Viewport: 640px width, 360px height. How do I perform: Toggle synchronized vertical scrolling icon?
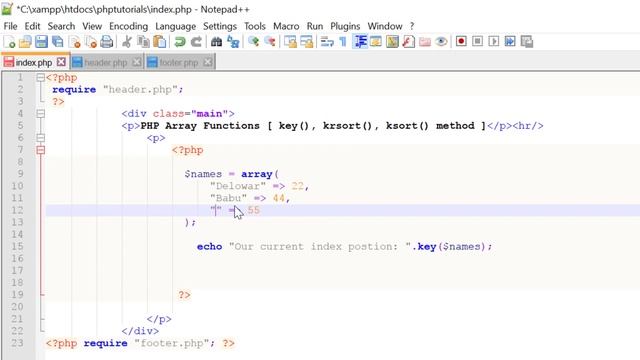pyautogui.click(x=290, y=42)
